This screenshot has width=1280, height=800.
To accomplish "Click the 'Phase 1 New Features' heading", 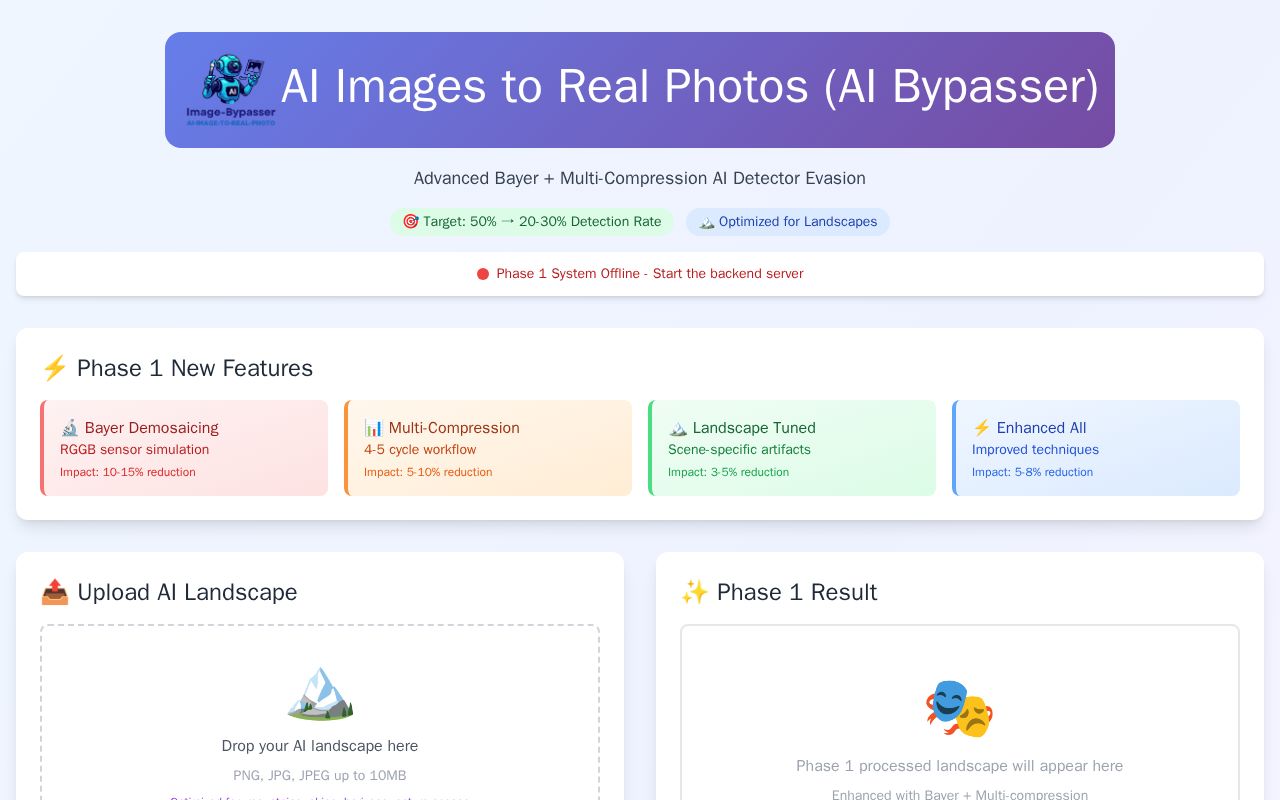I will (195, 368).
